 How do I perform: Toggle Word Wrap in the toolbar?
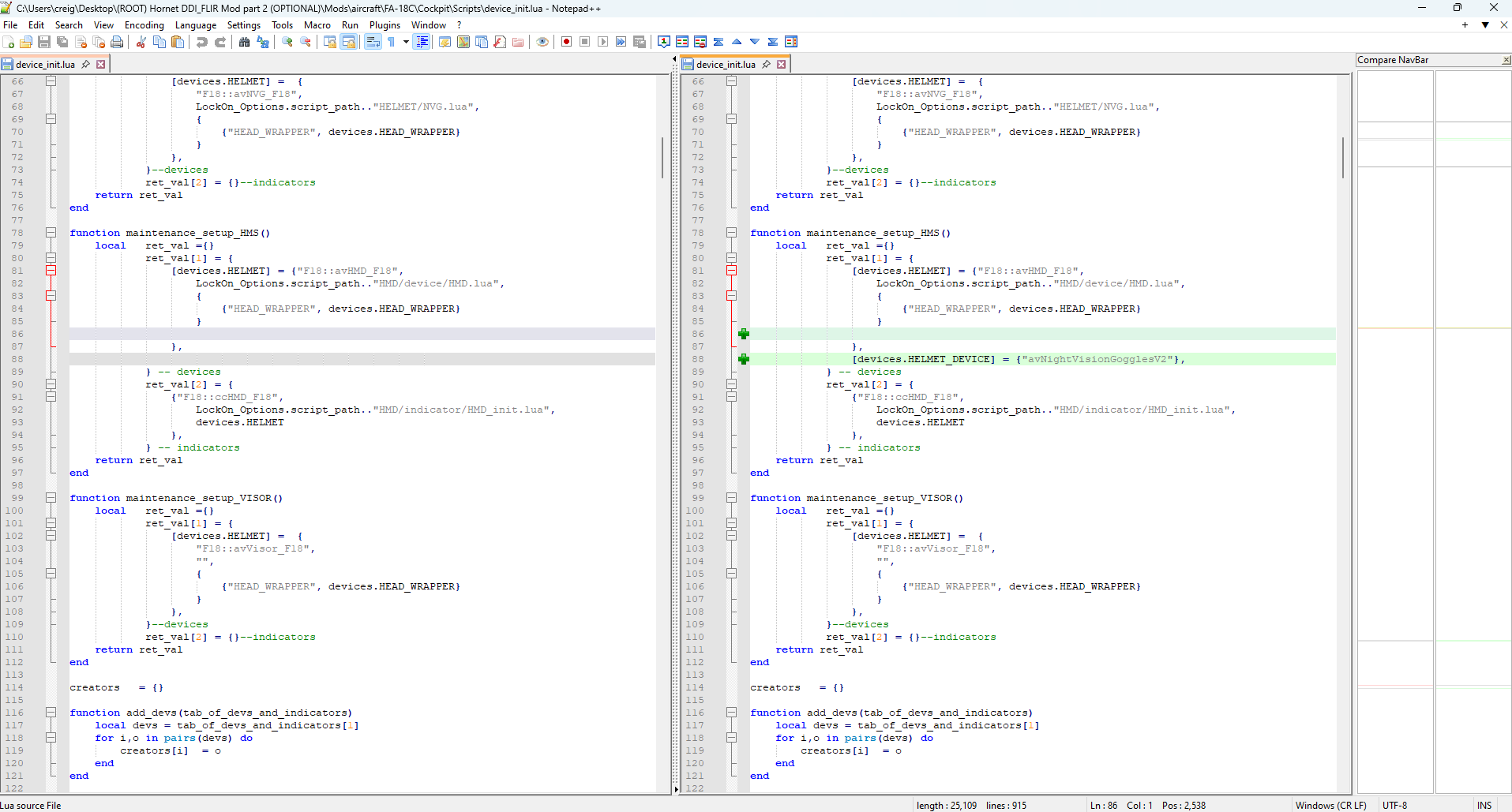pos(373,42)
